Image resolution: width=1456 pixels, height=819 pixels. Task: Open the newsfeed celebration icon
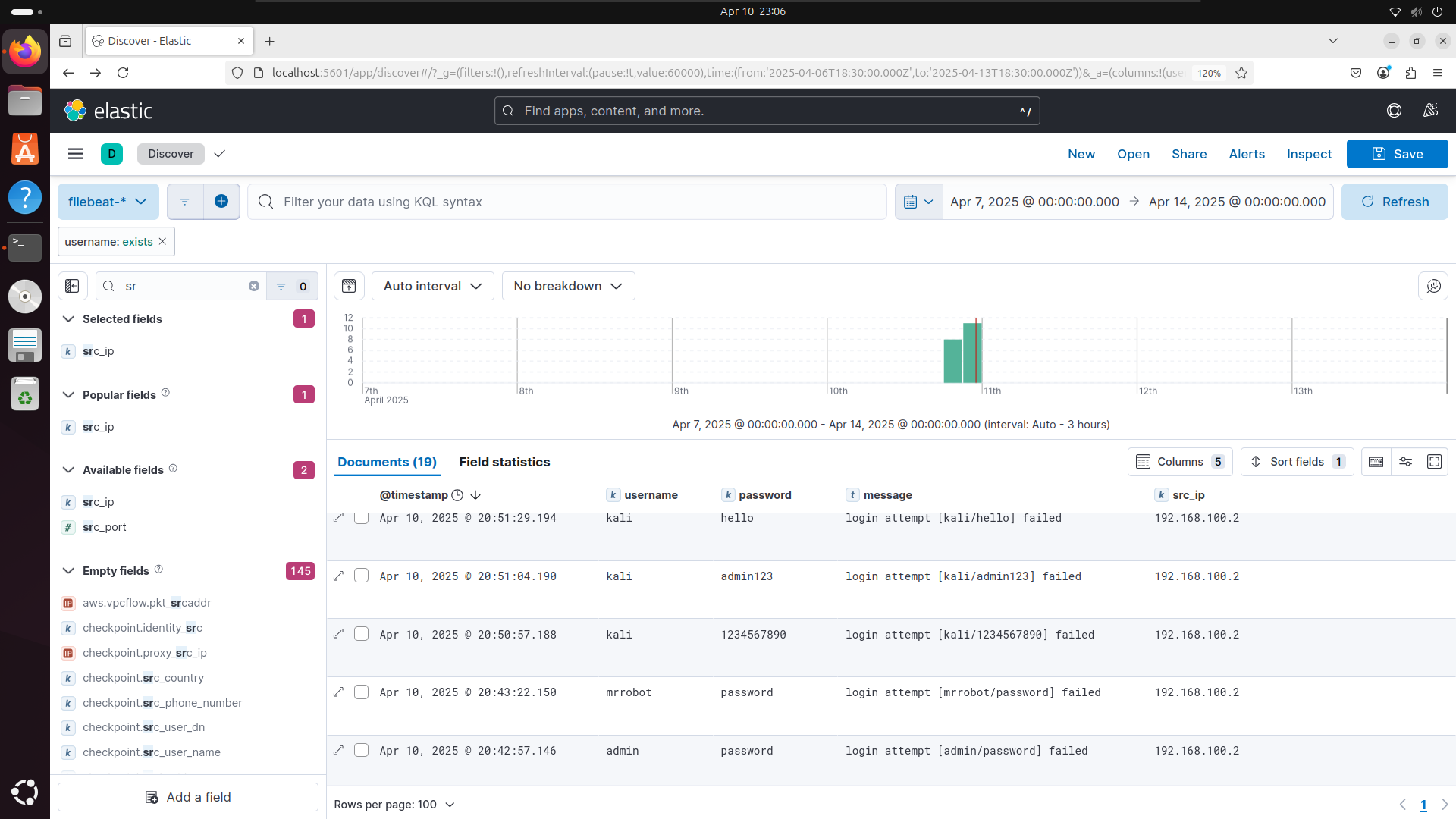(x=1430, y=111)
